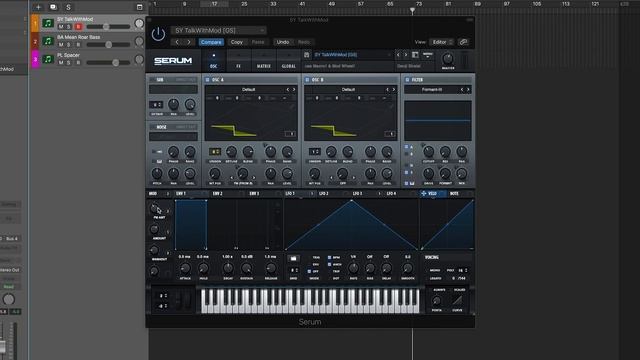The height and width of the screenshot is (360, 640).
Task: Click the PL Spacer track instrument icon
Action: [48, 59]
